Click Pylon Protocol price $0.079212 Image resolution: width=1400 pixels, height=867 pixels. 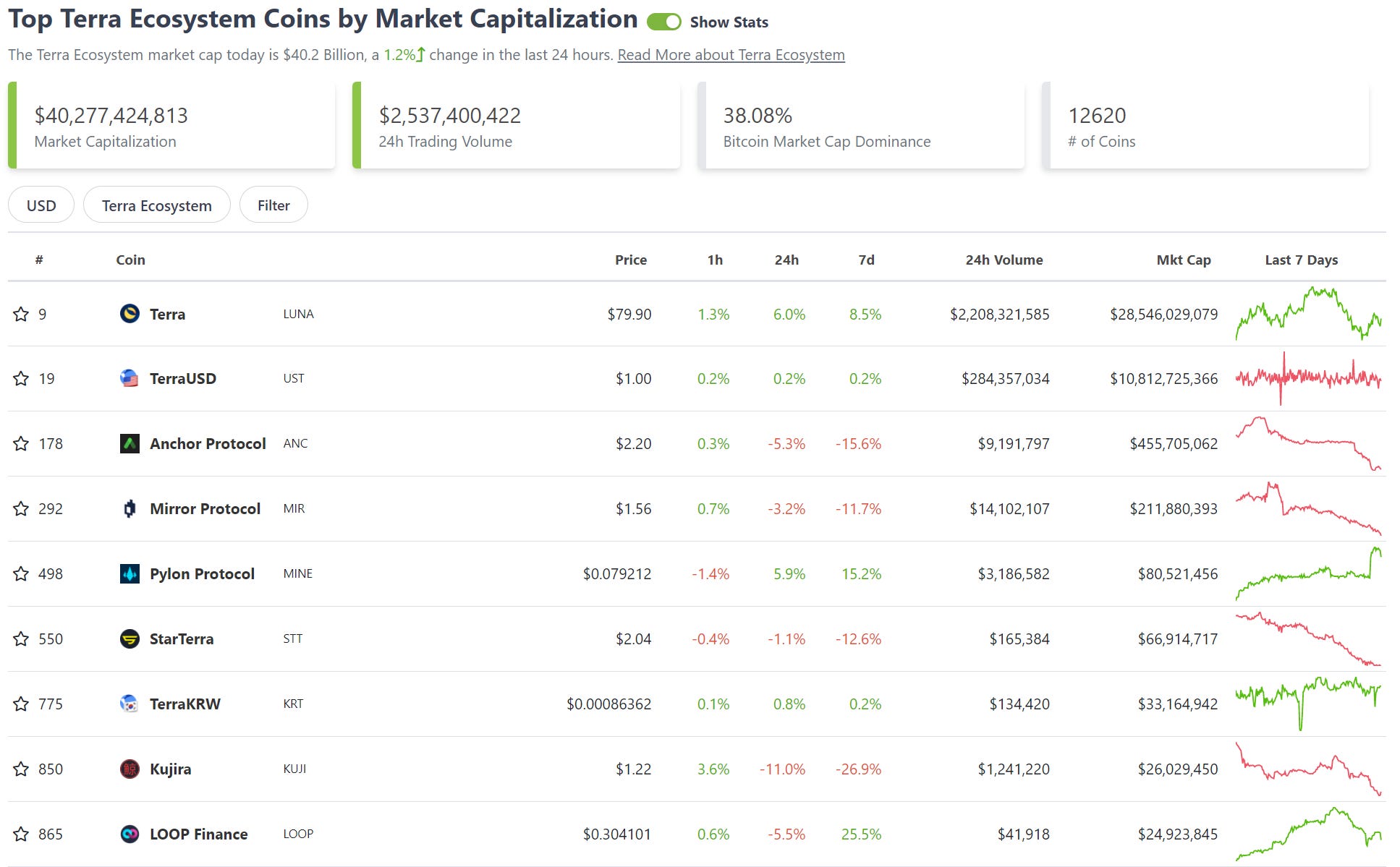(617, 573)
